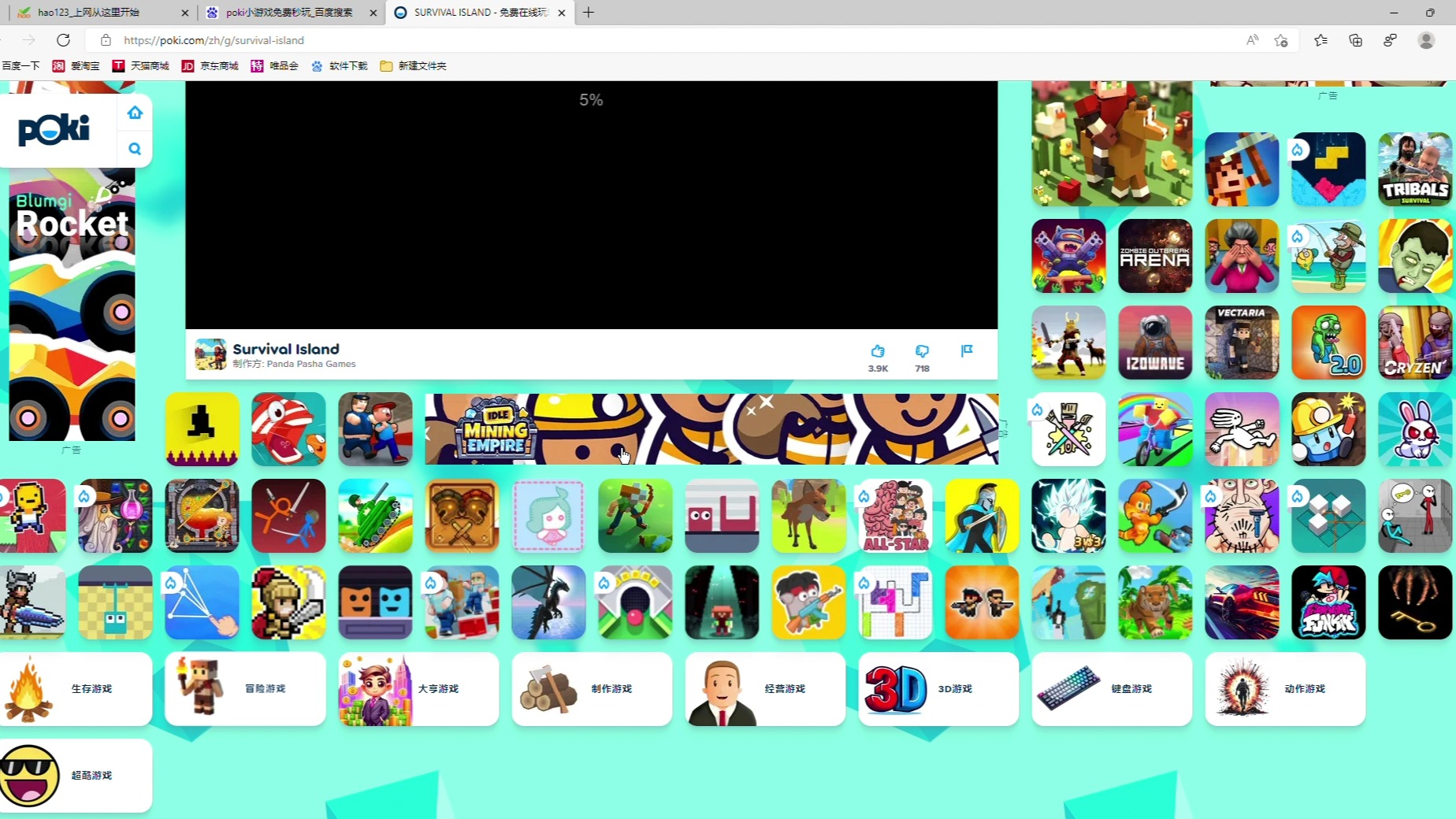Viewport: 1456px width, 819px height.
Task: Open the scary teacher covering eyes game
Action: (x=1242, y=256)
